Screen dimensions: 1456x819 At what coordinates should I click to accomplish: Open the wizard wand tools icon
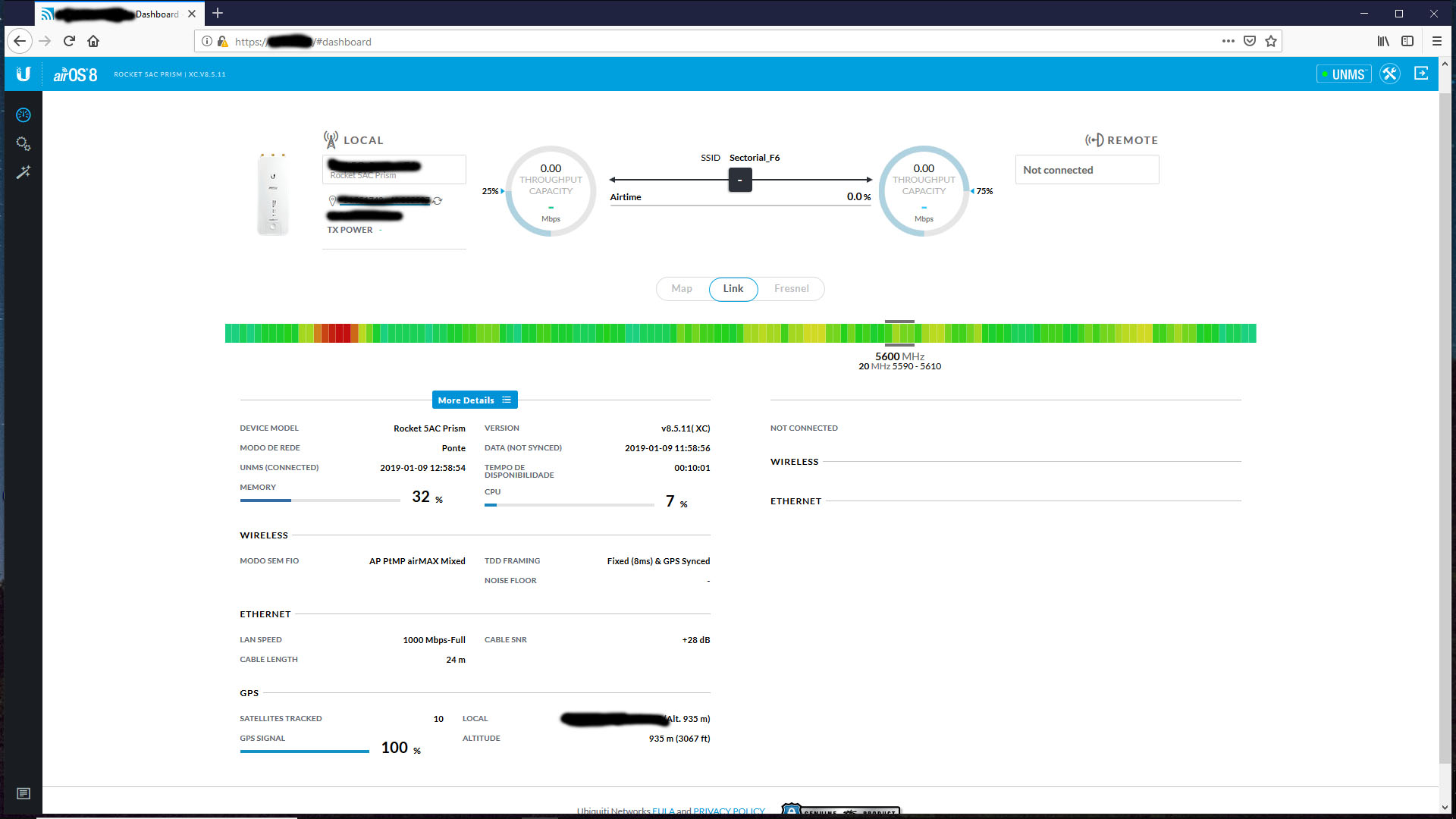pyautogui.click(x=24, y=172)
